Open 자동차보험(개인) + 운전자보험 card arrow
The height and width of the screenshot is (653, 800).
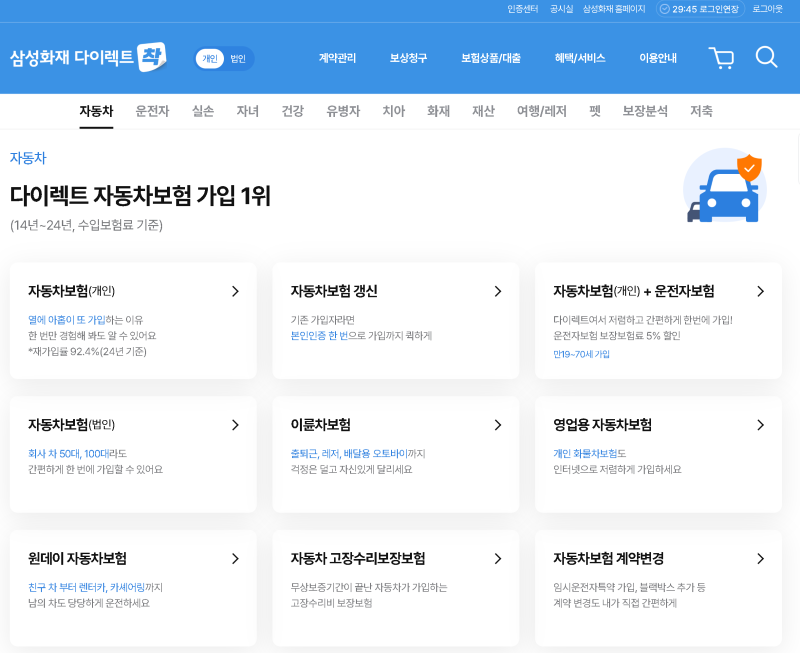pyautogui.click(x=761, y=291)
